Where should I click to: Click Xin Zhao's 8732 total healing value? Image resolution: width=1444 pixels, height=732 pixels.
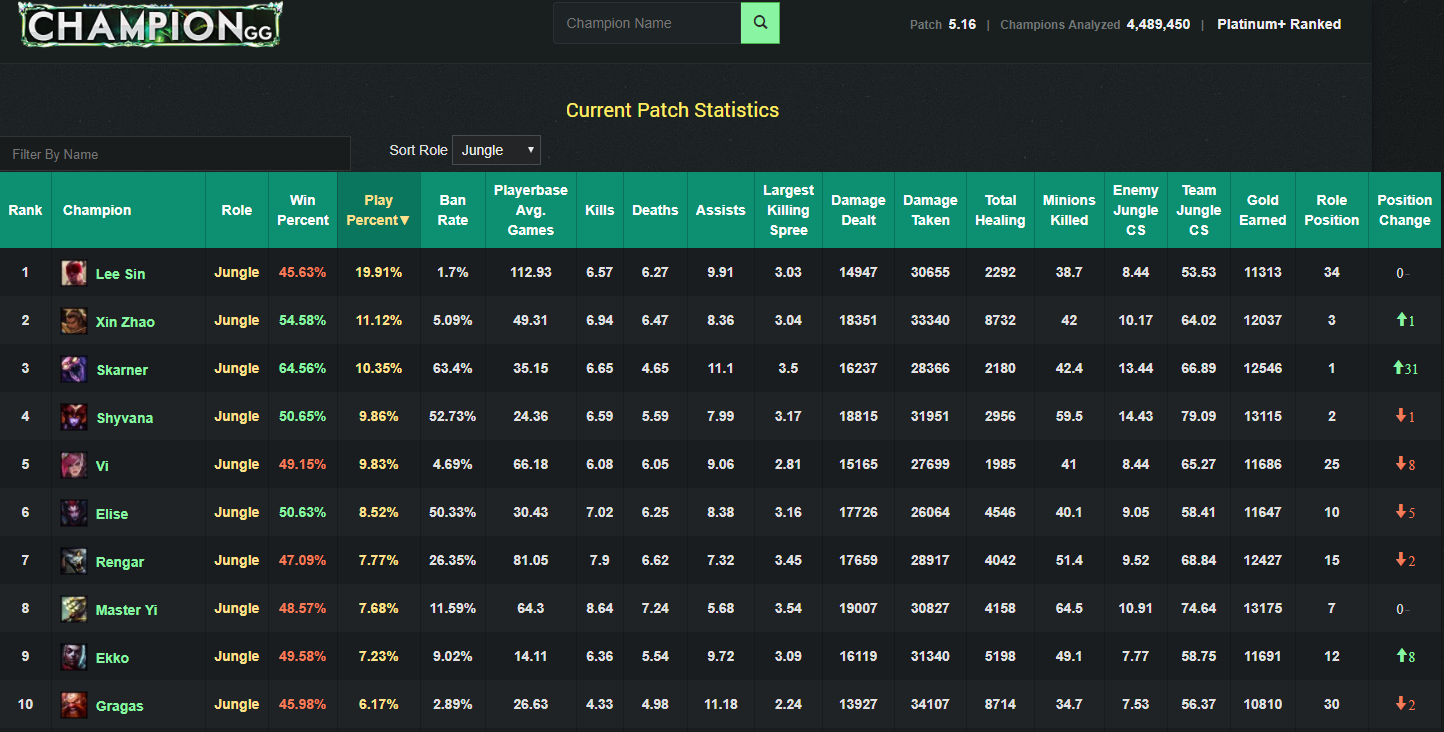tap(1000, 320)
